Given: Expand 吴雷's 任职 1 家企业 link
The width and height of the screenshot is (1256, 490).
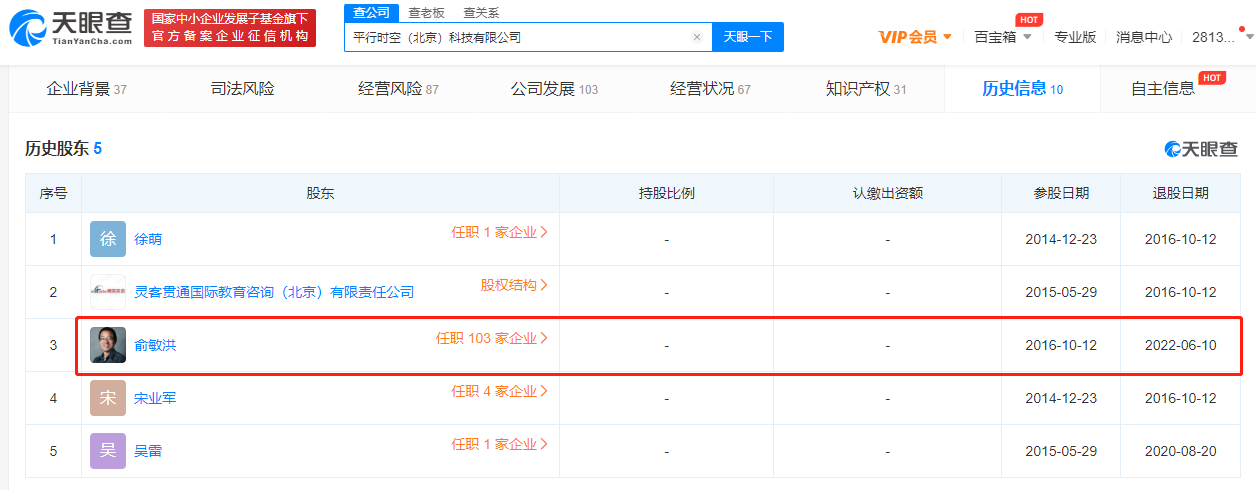Looking at the screenshot, I should [x=499, y=444].
